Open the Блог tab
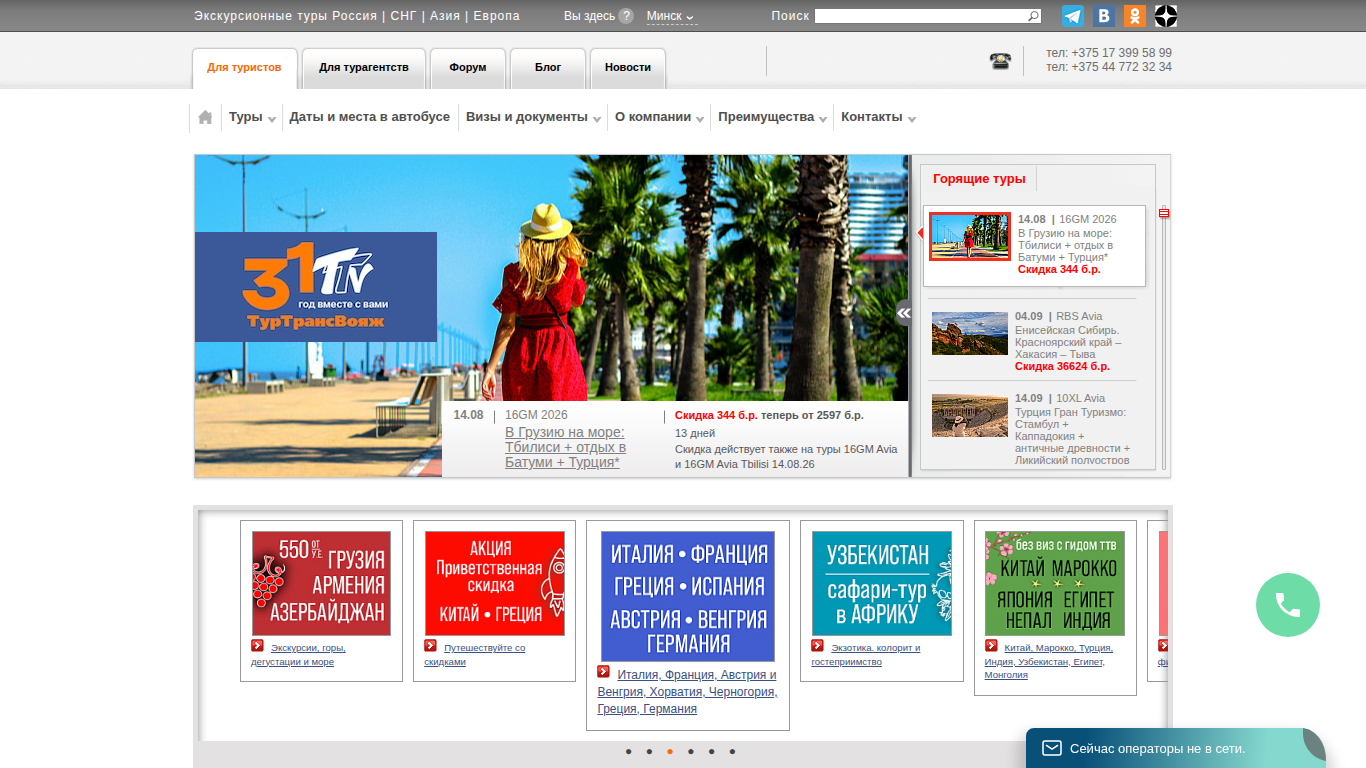The image size is (1366, 768). click(548, 68)
